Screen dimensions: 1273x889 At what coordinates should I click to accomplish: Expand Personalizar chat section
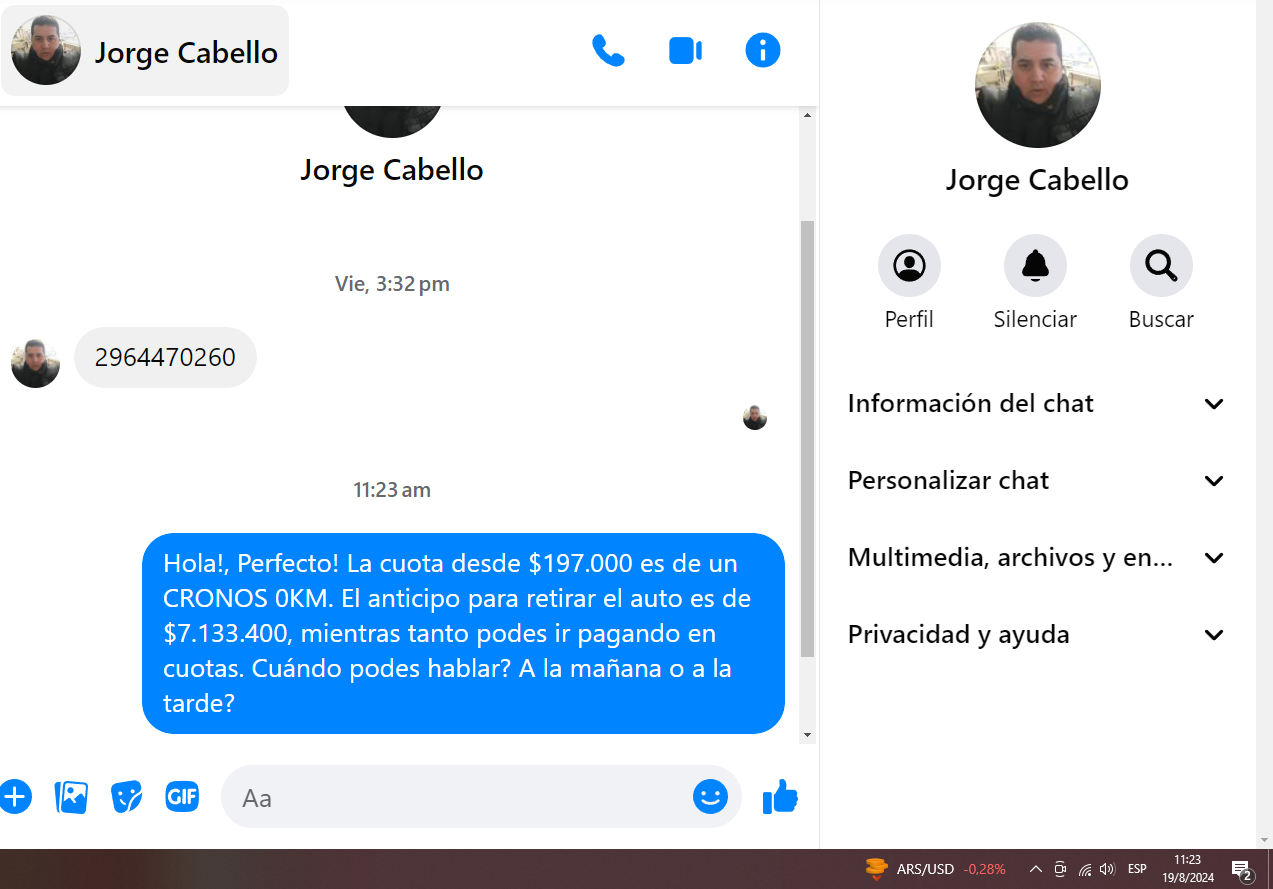click(x=1036, y=481)
